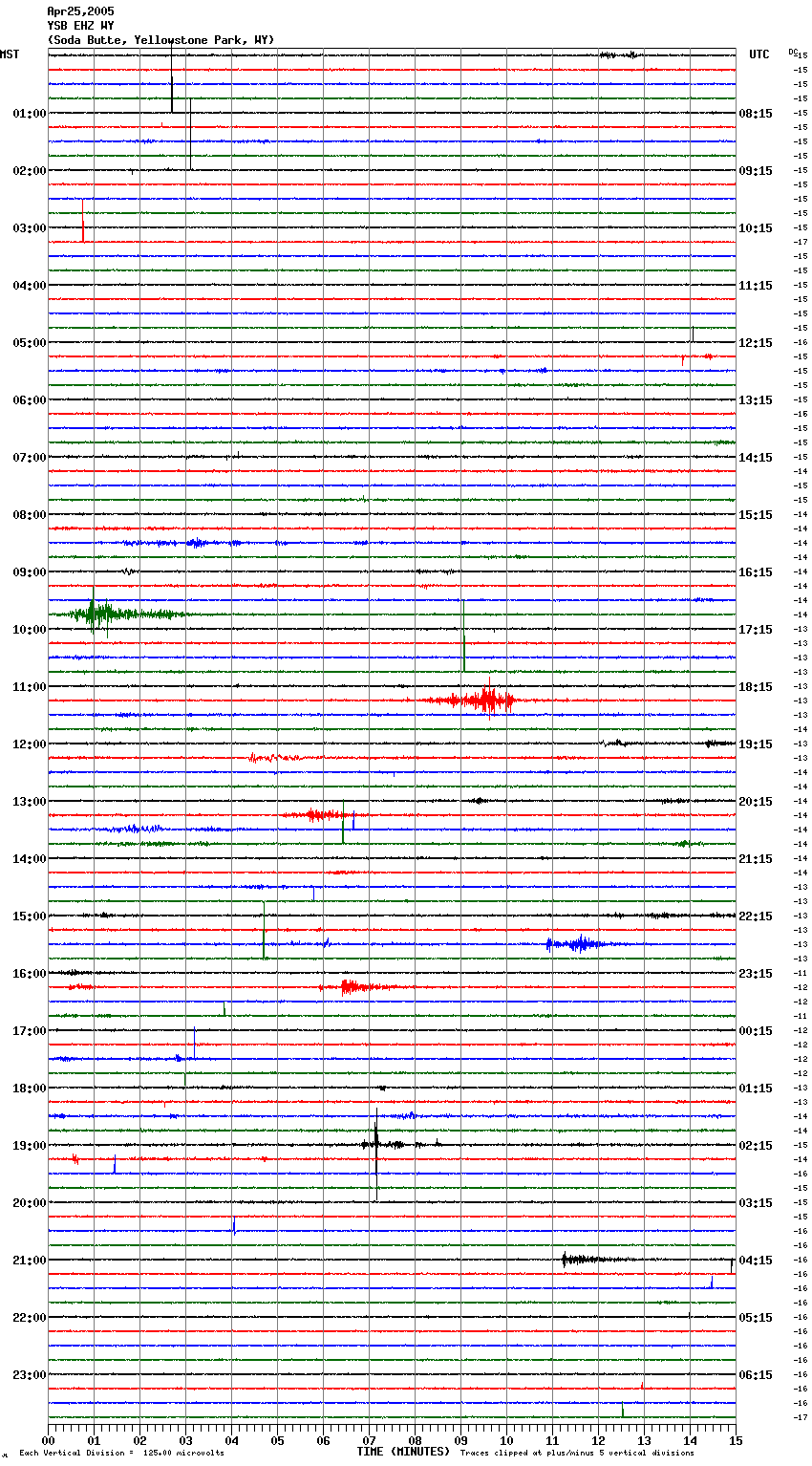Click minute 13 on the time axis
812x1466 pixels.
644,1440
